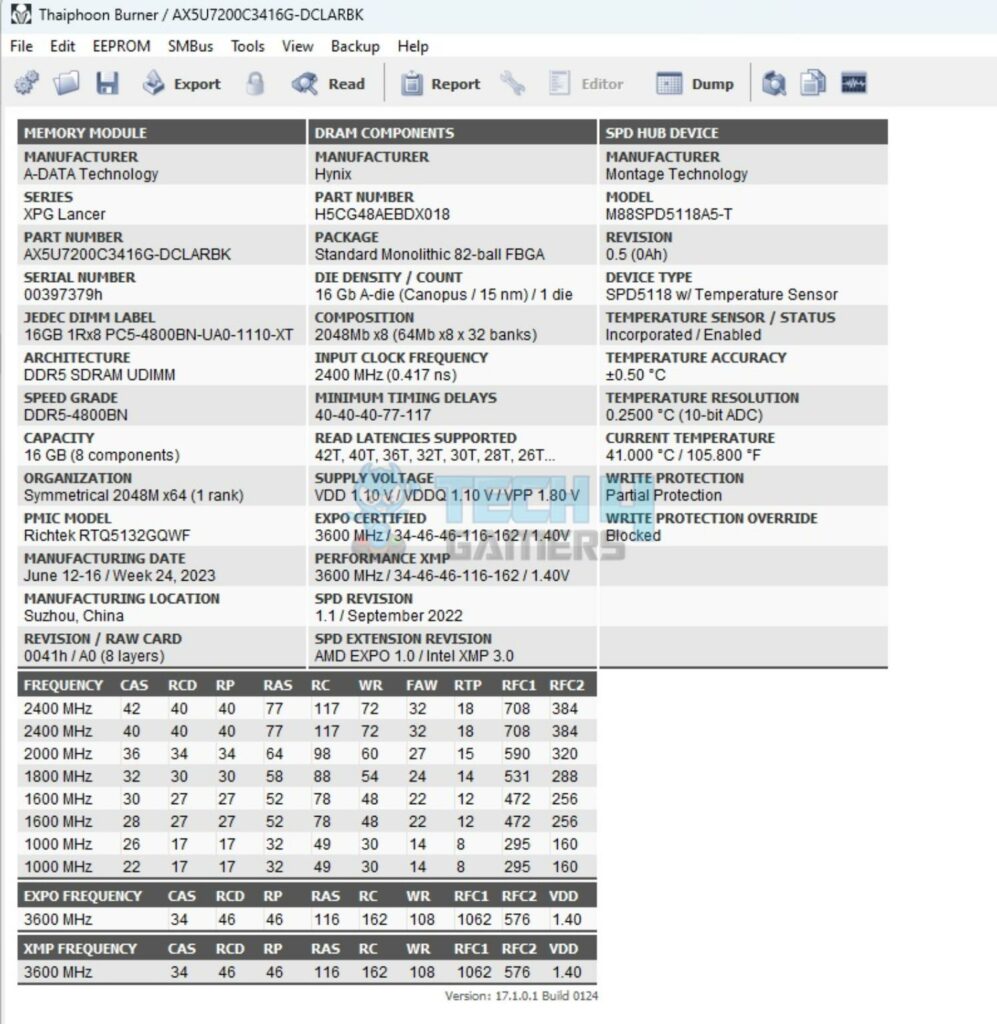The height and width of the screenshot is (1024, 997).
Task: Open the View menu
Action: 298,46
